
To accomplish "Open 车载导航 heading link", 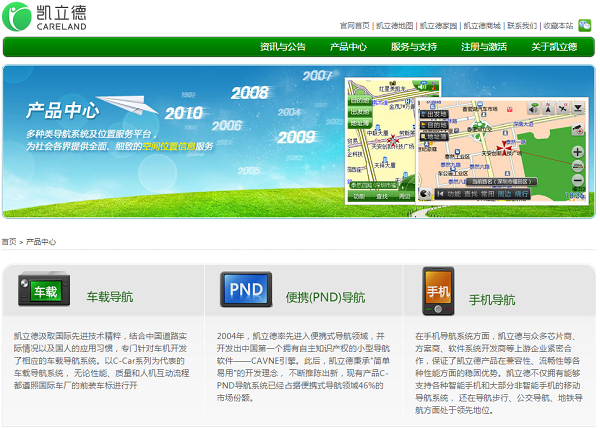I will (x=110, y=297).
